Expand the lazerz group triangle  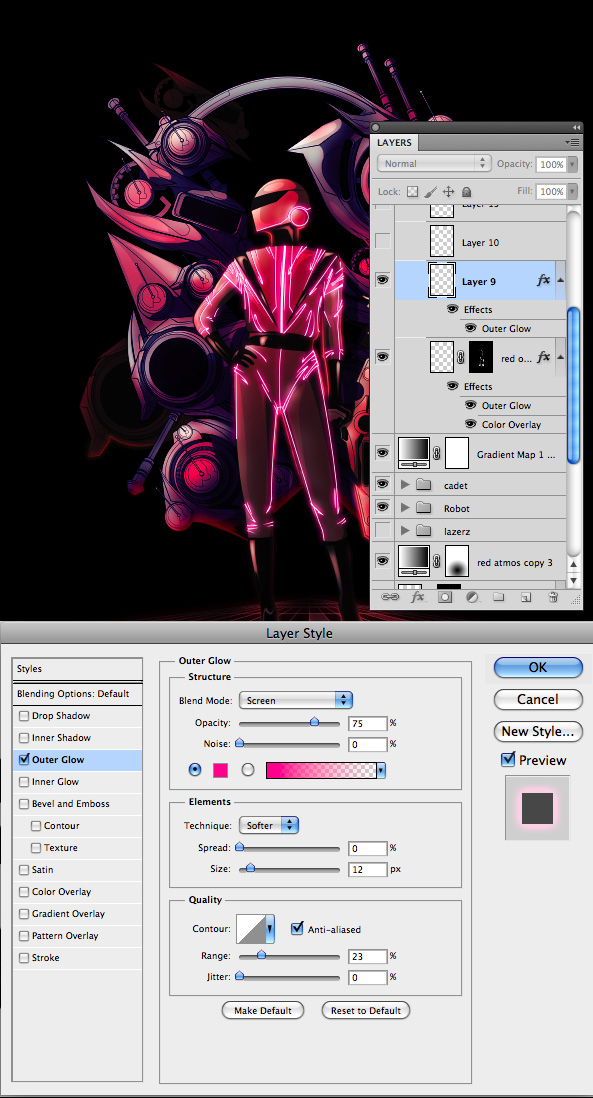click(405, 531)
